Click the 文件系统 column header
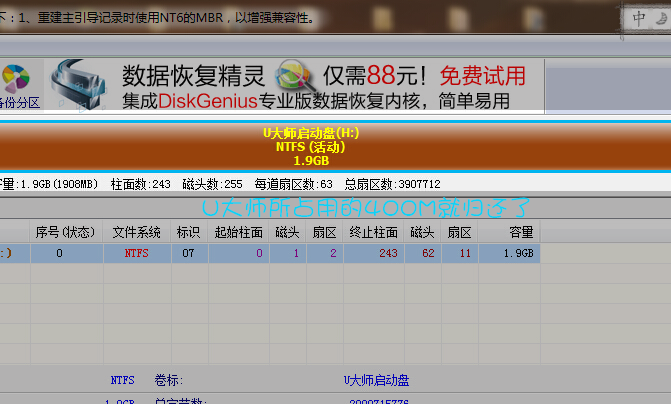671x404 pixels. [137, 232]
